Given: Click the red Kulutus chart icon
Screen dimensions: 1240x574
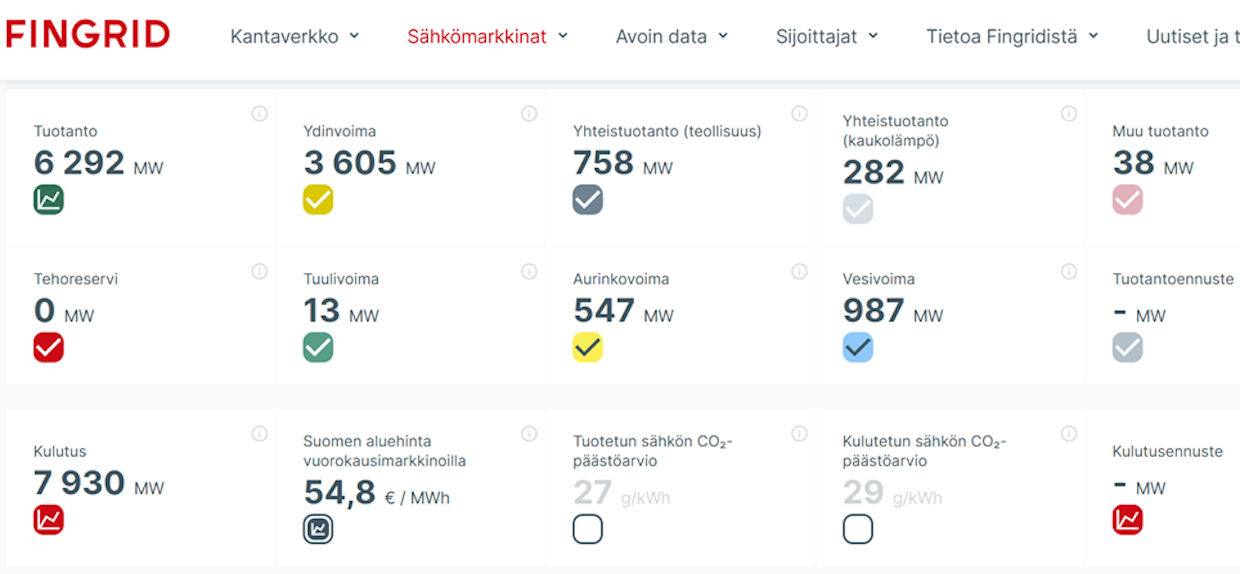Looking at the screenshot, I should [x=48, y=520].
